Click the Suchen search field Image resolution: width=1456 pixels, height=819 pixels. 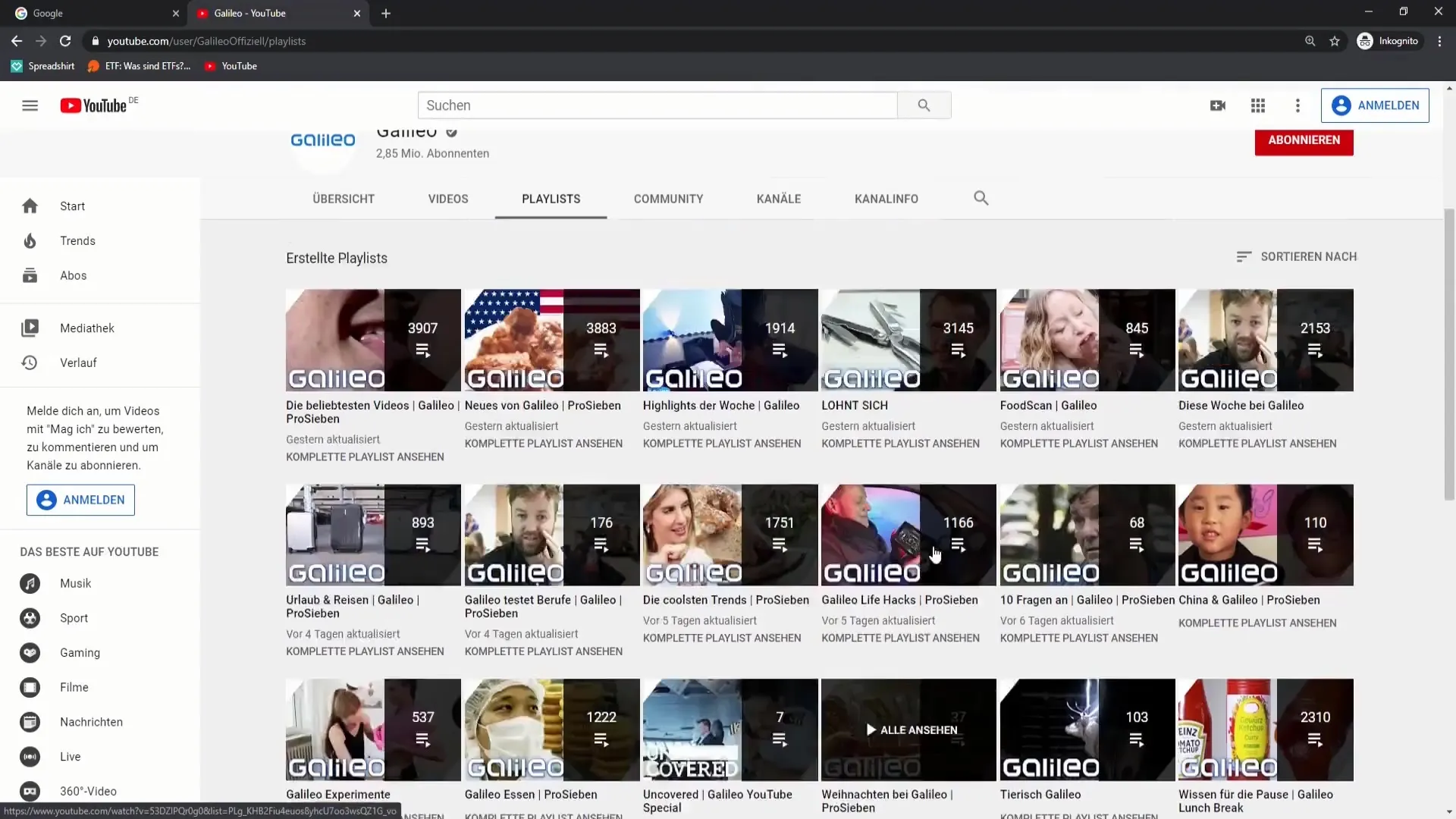(657, 105)
